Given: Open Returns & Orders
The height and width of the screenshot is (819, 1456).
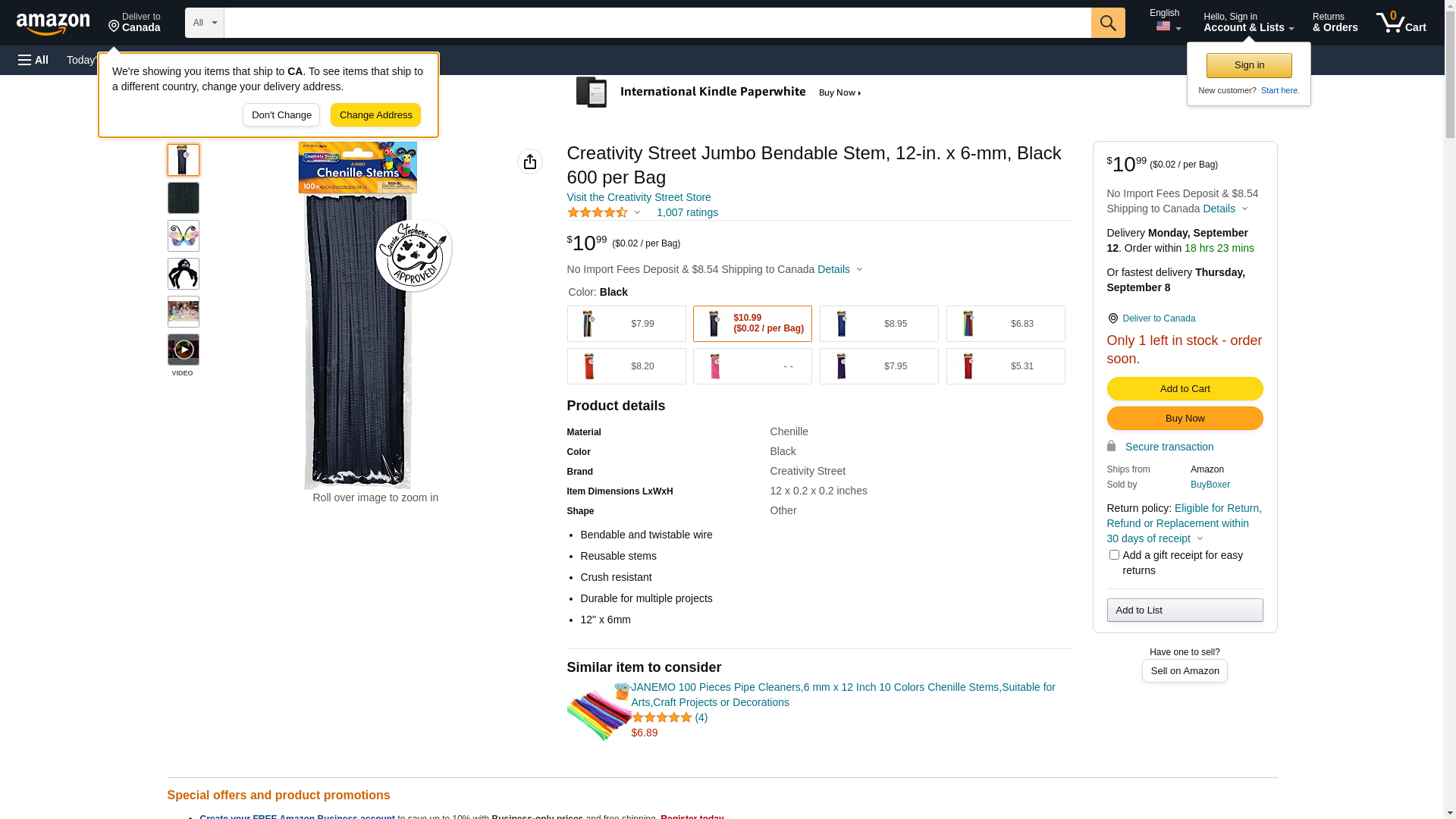Looking at the screenshot, I should pyautogui.click(x=1335, y=23).
